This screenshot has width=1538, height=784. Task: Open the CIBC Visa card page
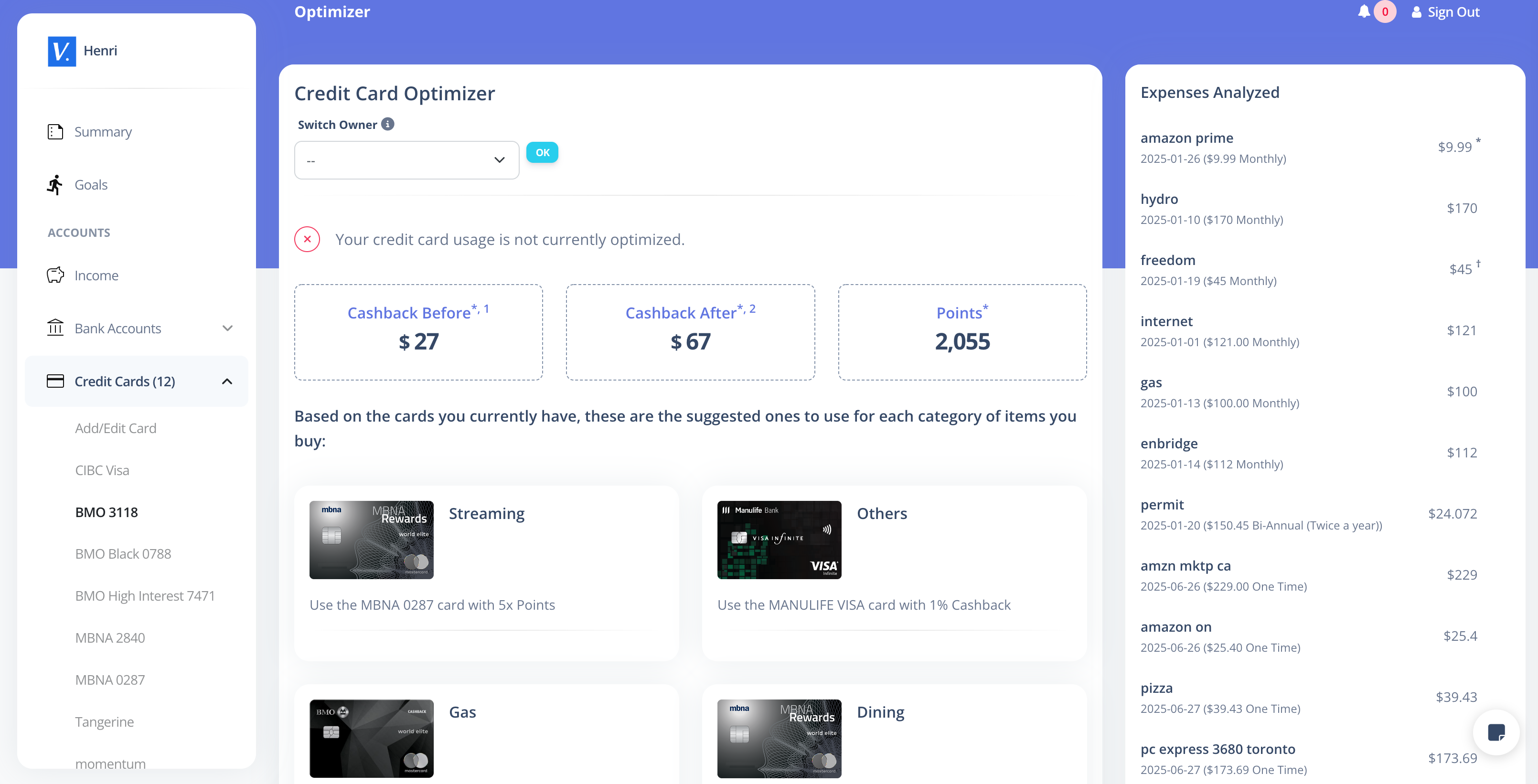[x=102, y=470]
